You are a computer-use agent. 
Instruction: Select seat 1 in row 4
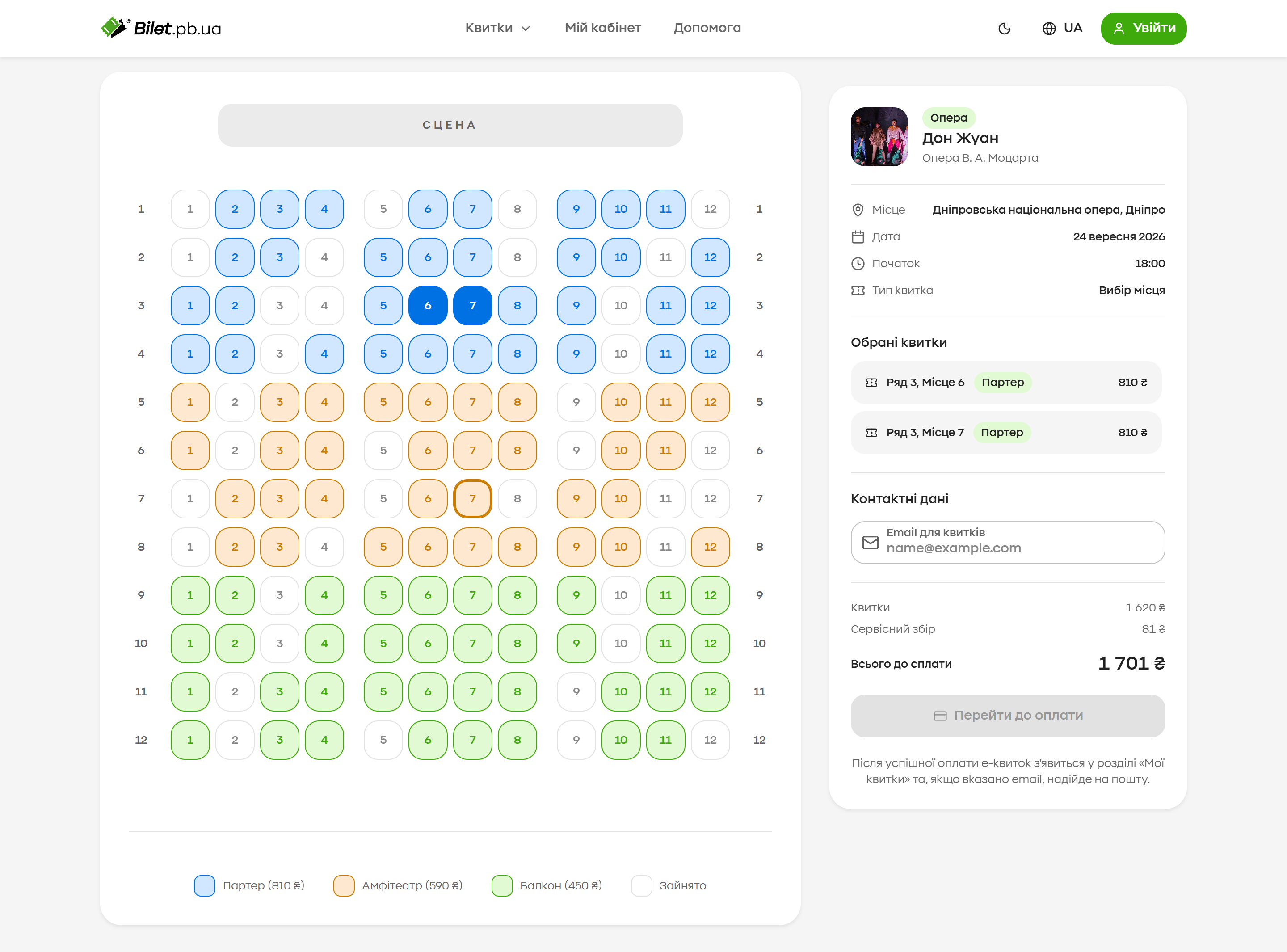click(190, 354)
